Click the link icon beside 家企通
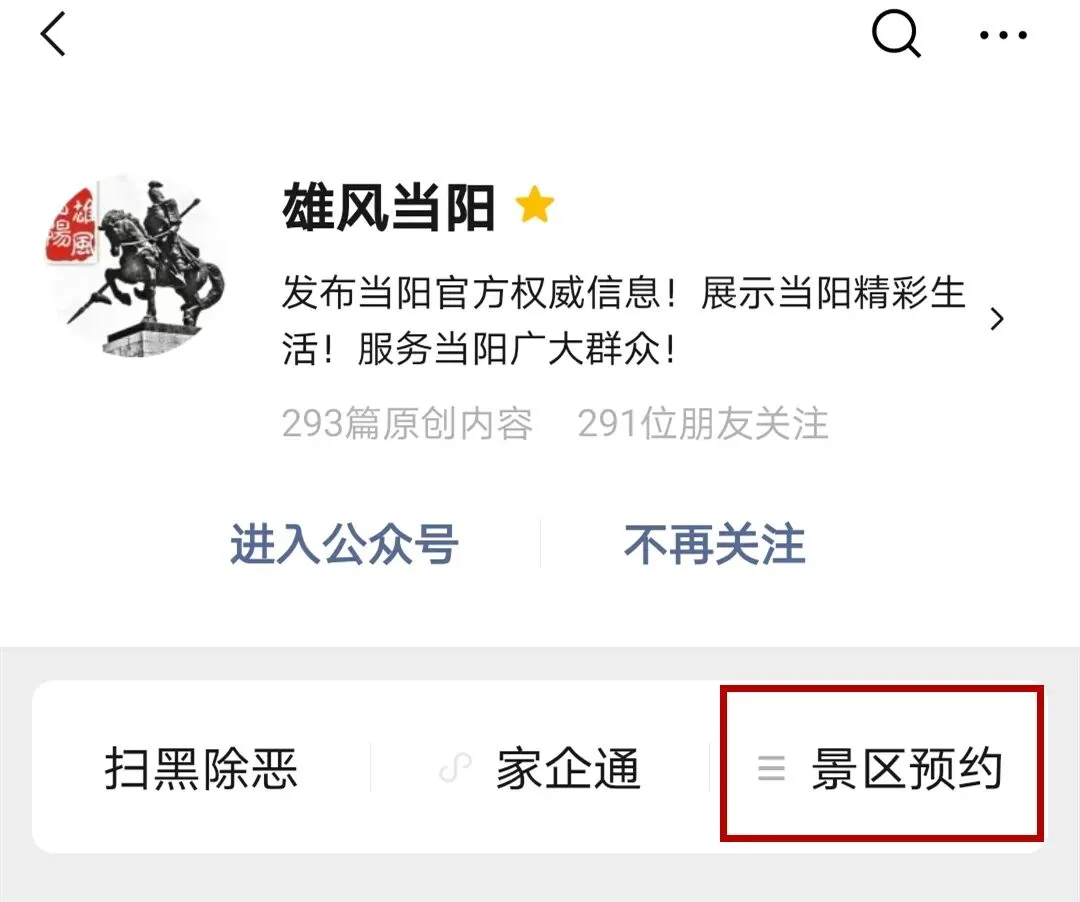The image size is (1080, 902). pyautogui.click(x=455, y=768)
